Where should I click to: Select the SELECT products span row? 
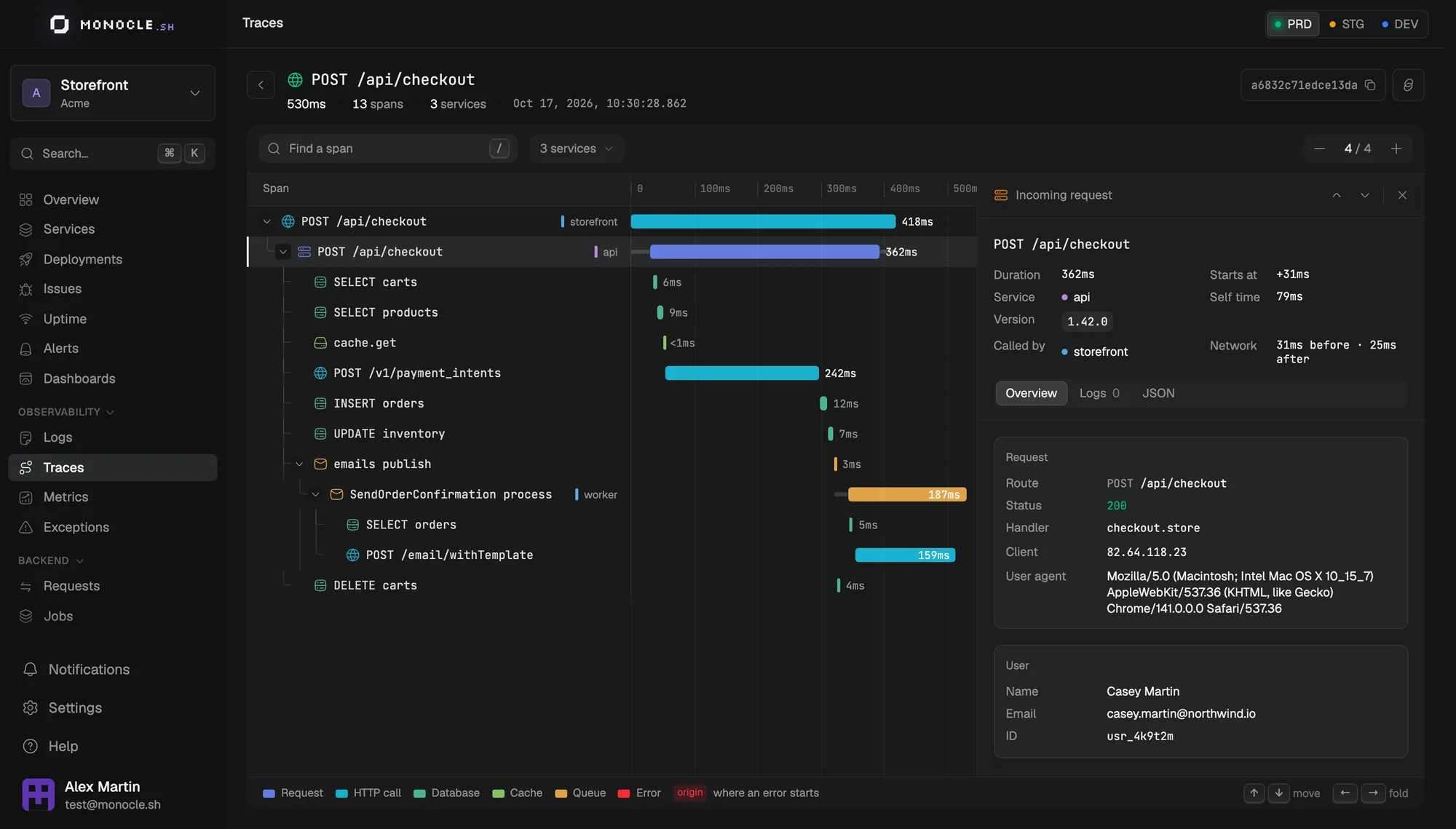[612, 312]
